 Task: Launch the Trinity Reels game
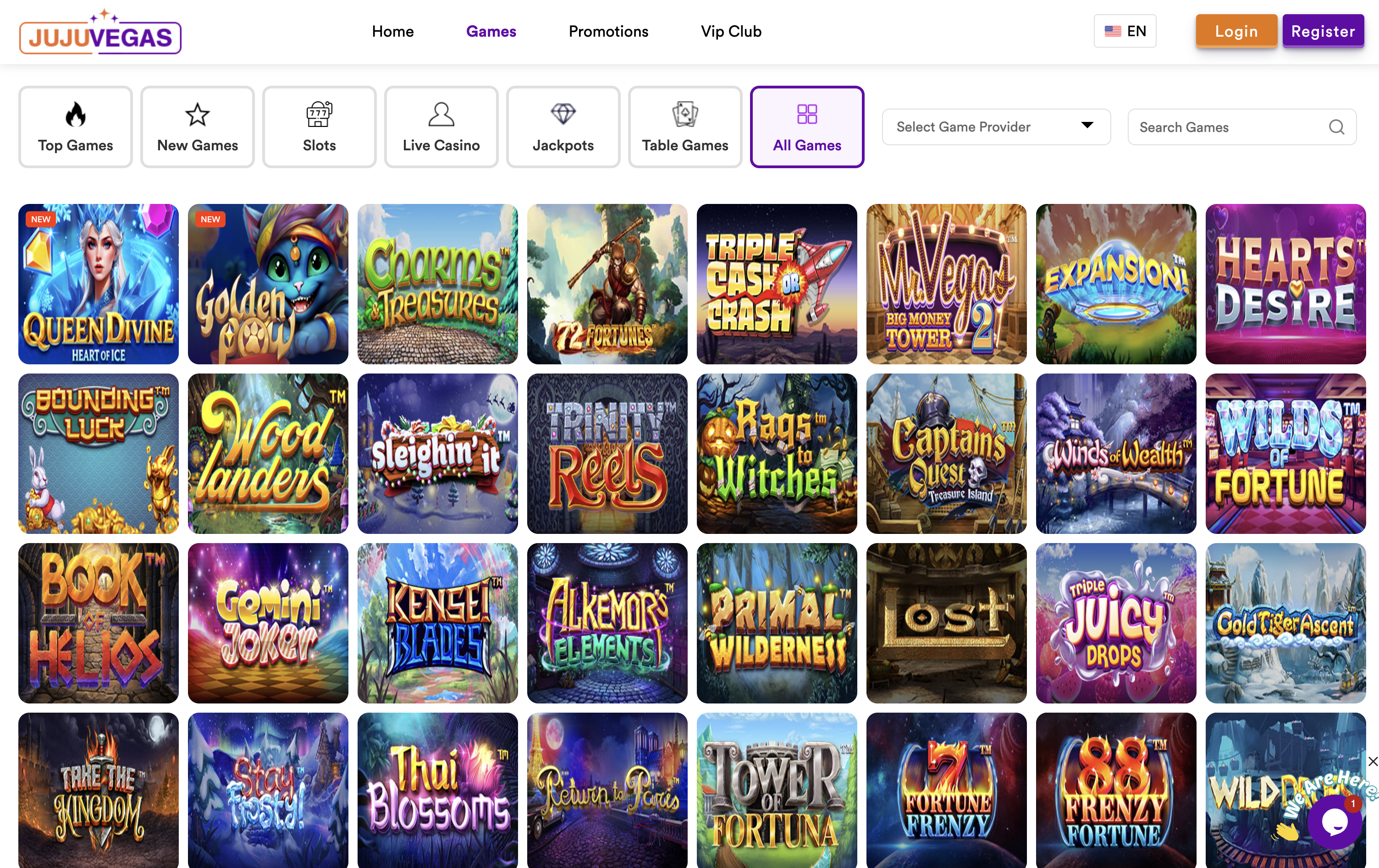(607, 453)
